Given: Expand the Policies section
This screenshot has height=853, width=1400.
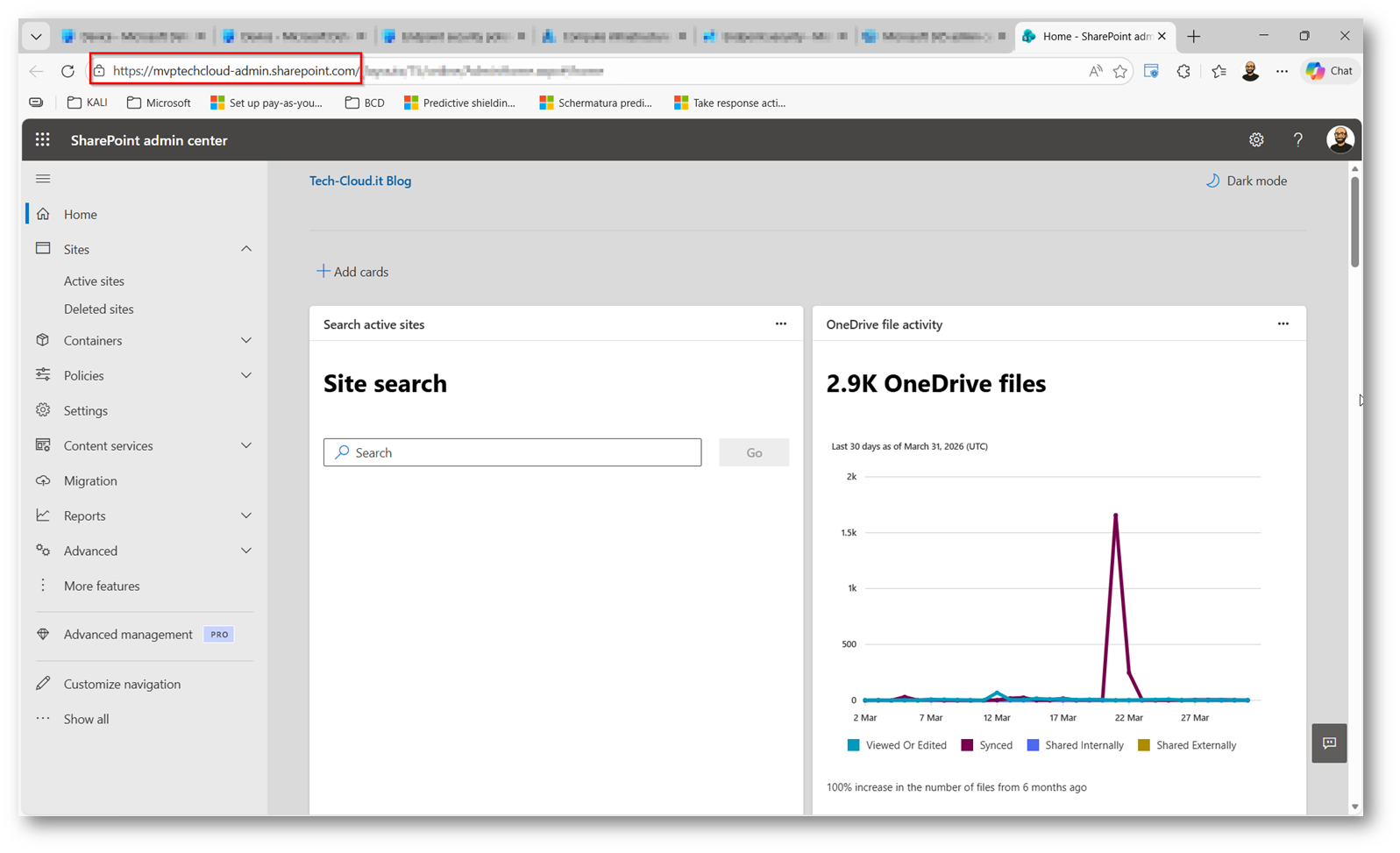Looking at the screenshot, I should 246,375.
